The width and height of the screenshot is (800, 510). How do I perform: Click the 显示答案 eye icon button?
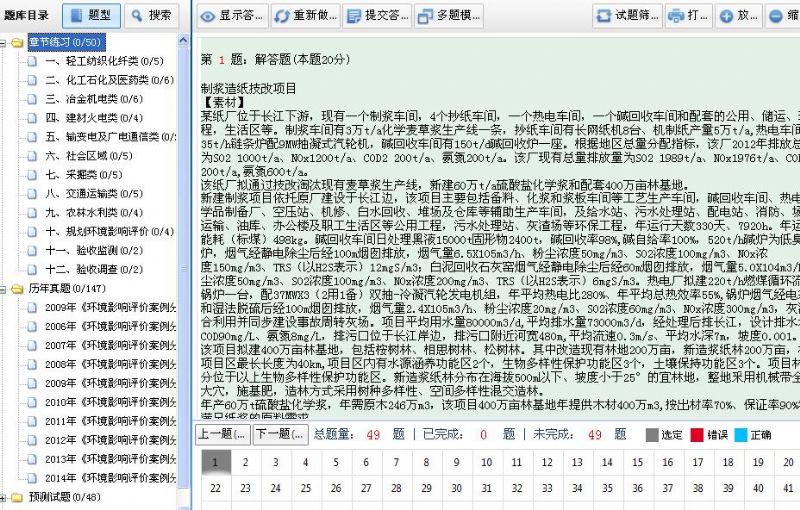pos(232,16)
